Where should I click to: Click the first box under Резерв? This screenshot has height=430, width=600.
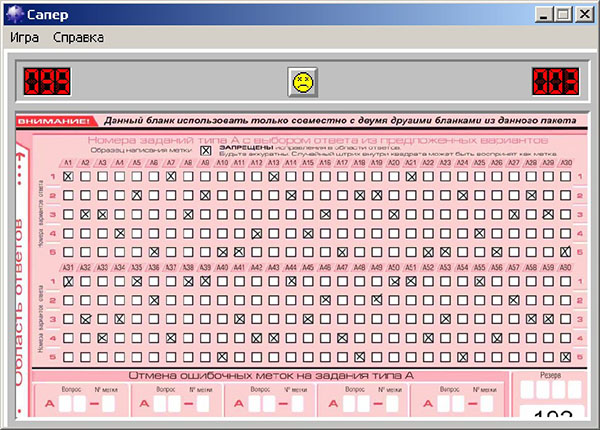[x=528, y=391]
